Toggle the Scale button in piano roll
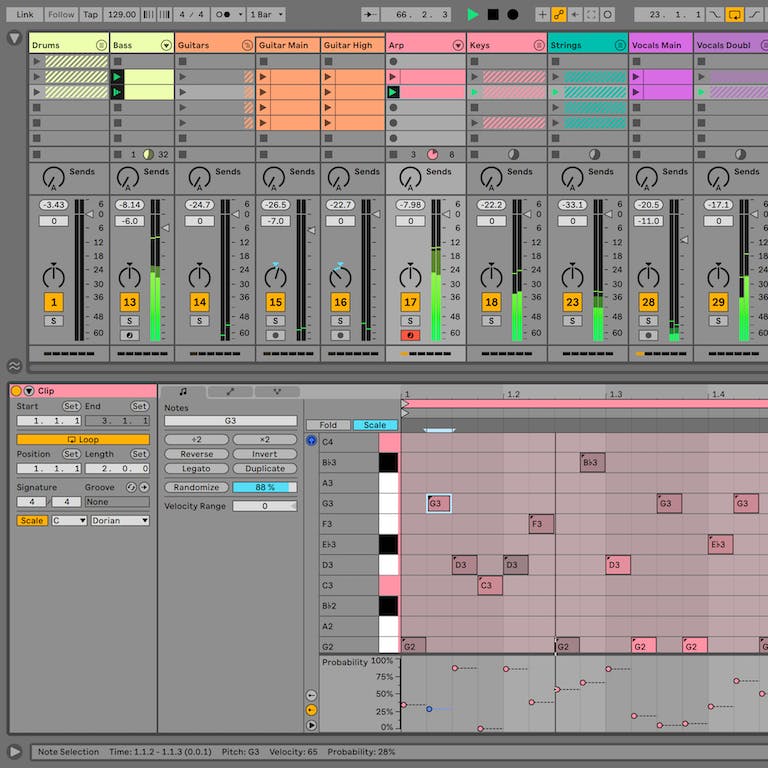The height and width of the screenshot is (768, 768). coord(375,425)
